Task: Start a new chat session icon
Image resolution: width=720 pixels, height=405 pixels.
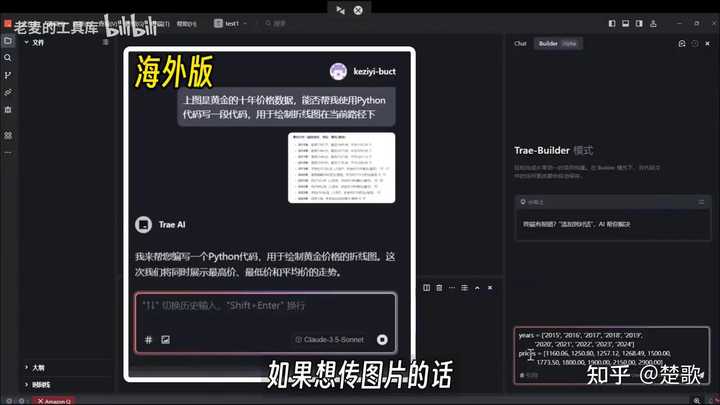Action: (x=682, y=44)
